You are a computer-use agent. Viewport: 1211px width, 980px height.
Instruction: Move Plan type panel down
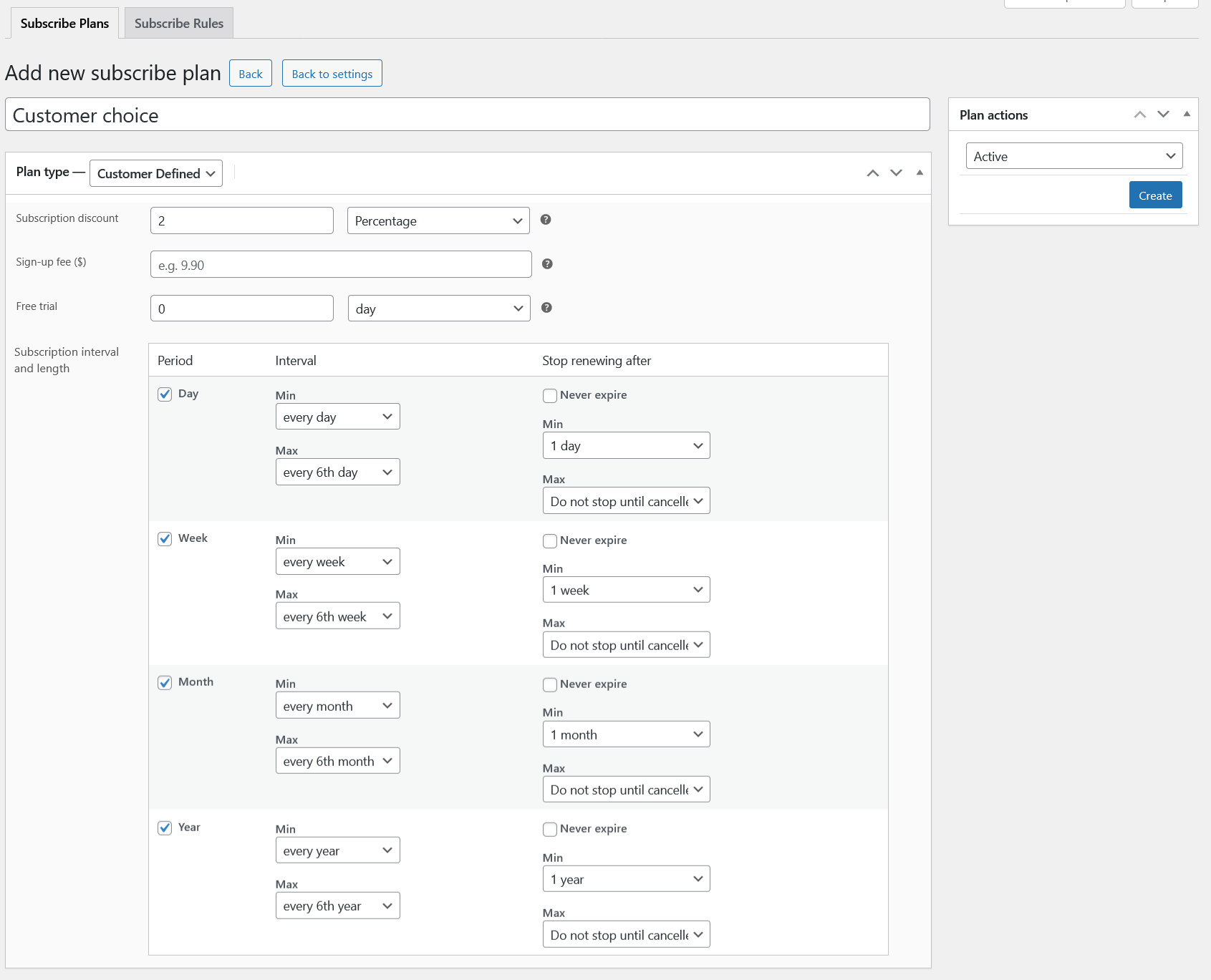point(896,173)
